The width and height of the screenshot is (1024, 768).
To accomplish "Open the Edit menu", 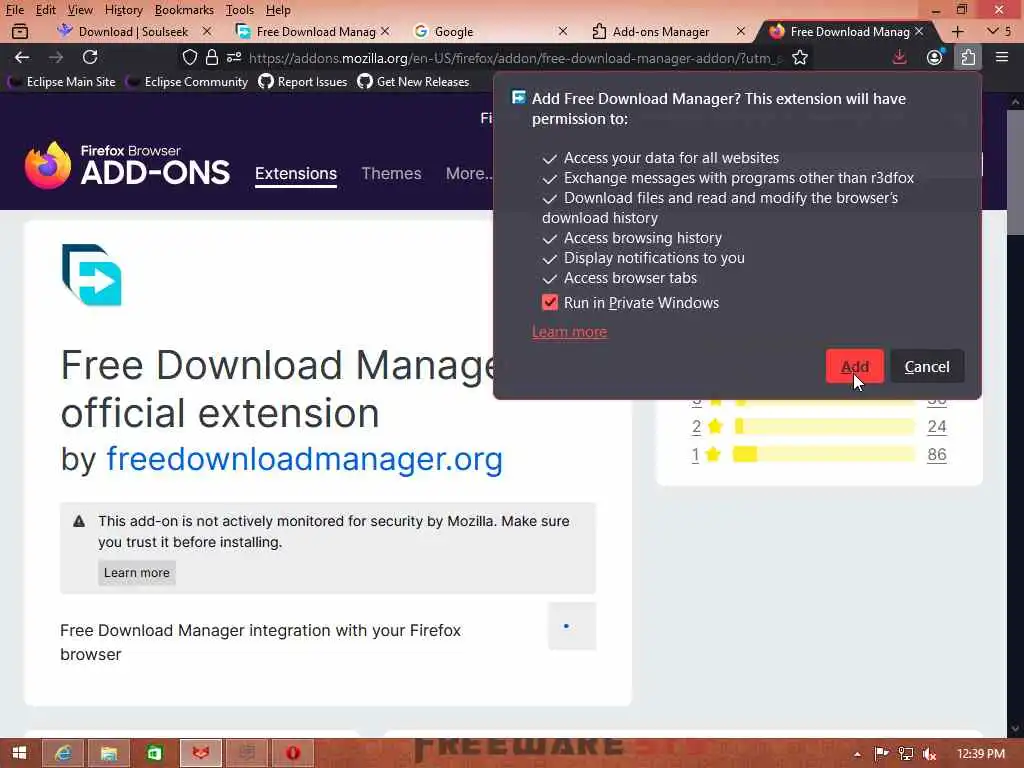I will (45, 10).
